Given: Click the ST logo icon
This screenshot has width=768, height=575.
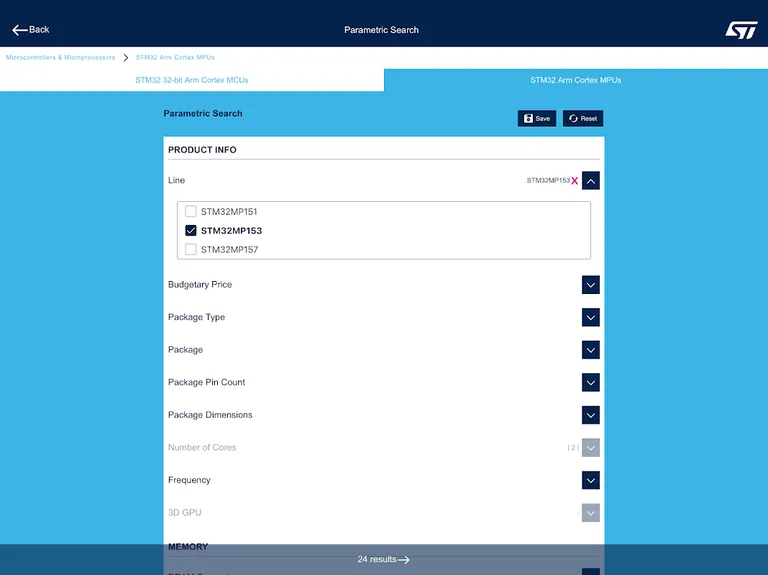Looking at the screenshot, I should [x=741, y=30].
